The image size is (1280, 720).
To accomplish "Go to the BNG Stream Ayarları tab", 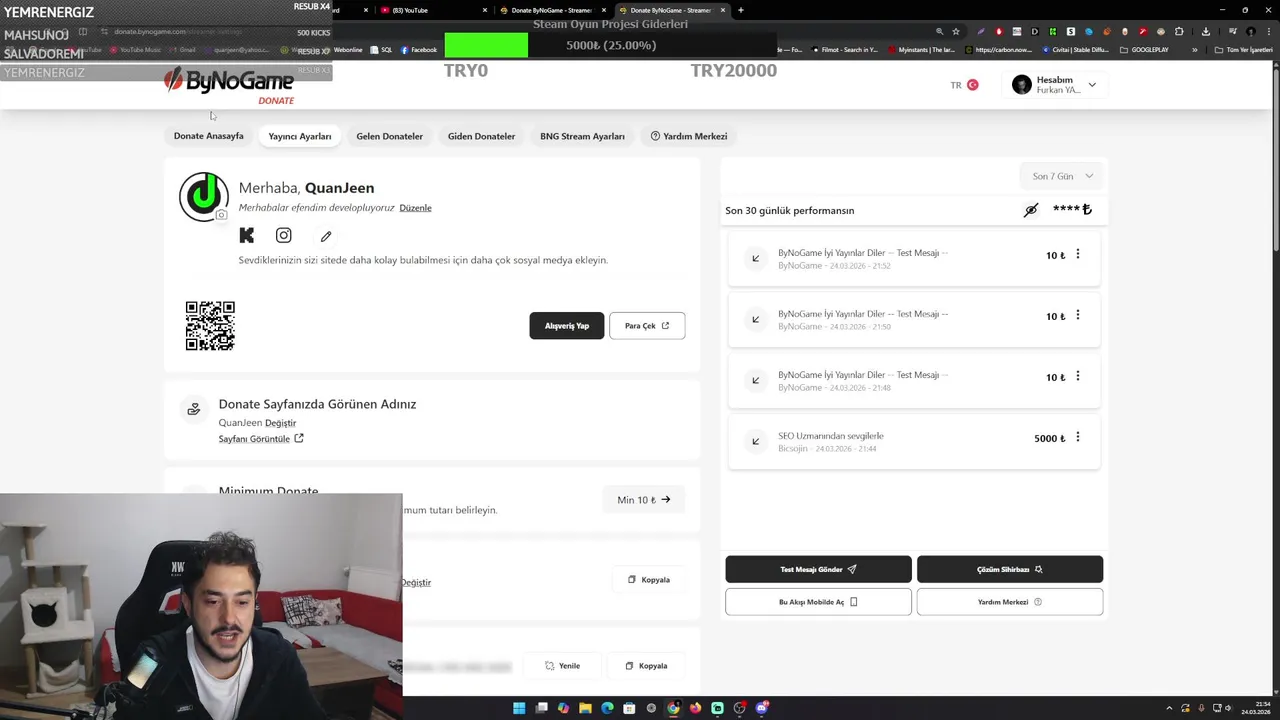I will (x=582, y=136).
